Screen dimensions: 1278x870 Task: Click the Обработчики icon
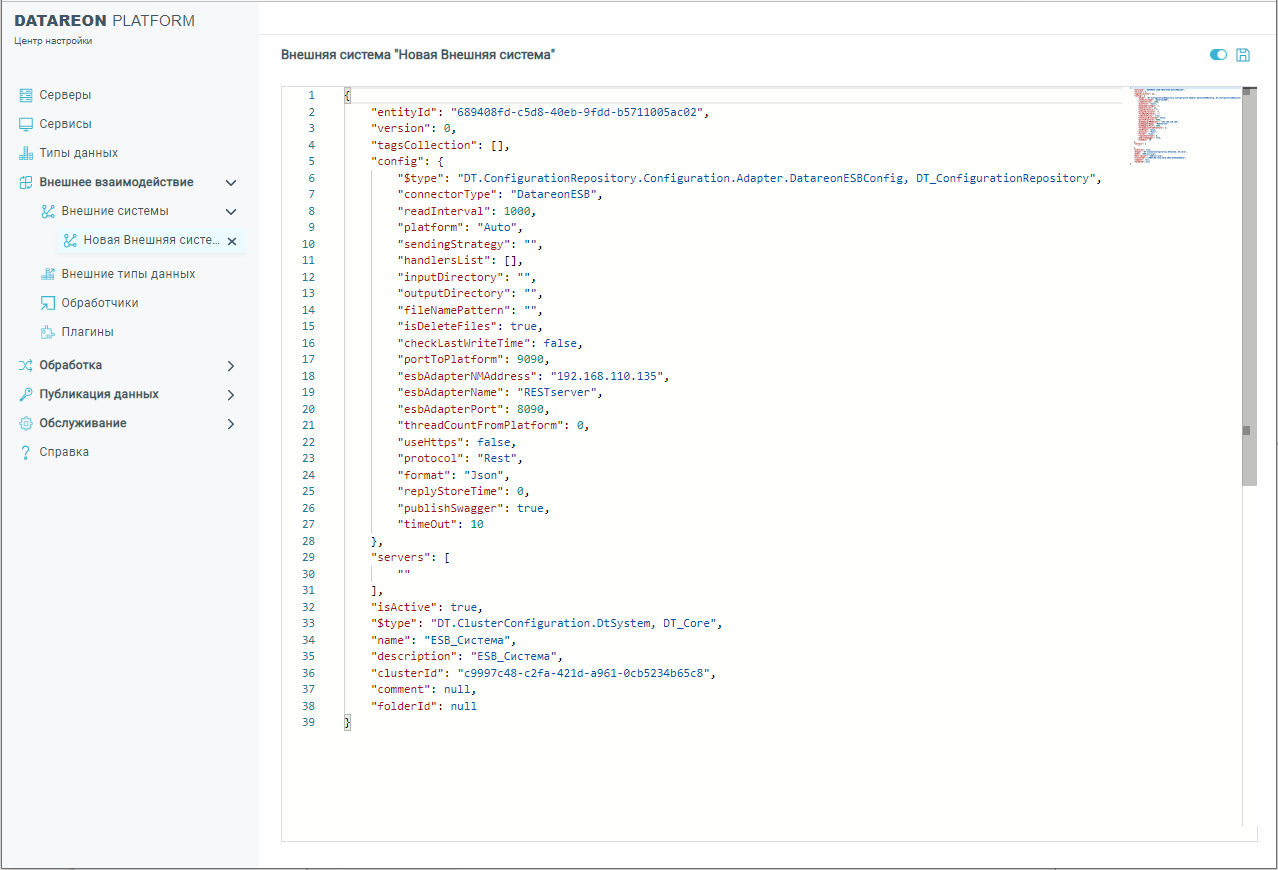point(47,303)
